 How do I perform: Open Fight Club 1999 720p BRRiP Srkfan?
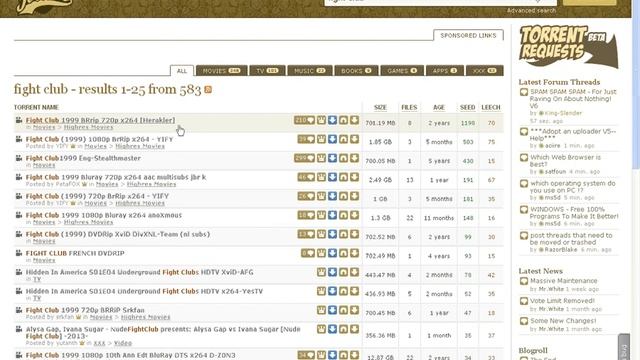[85, 310]
